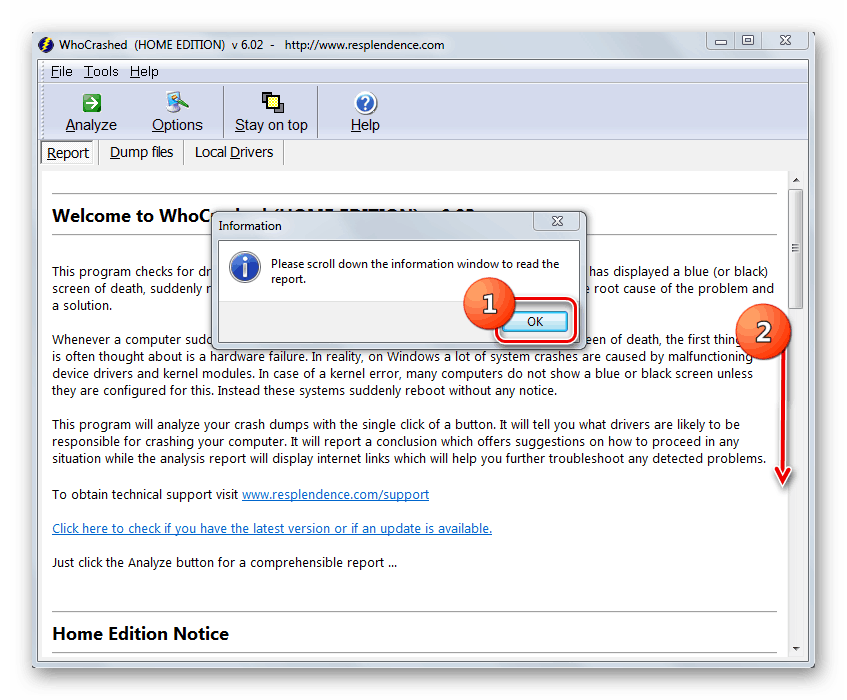The height and width of the screenshot is (700, 847).
Task: Click the Analyze green arrow icon
Action: tap(91, 103)
